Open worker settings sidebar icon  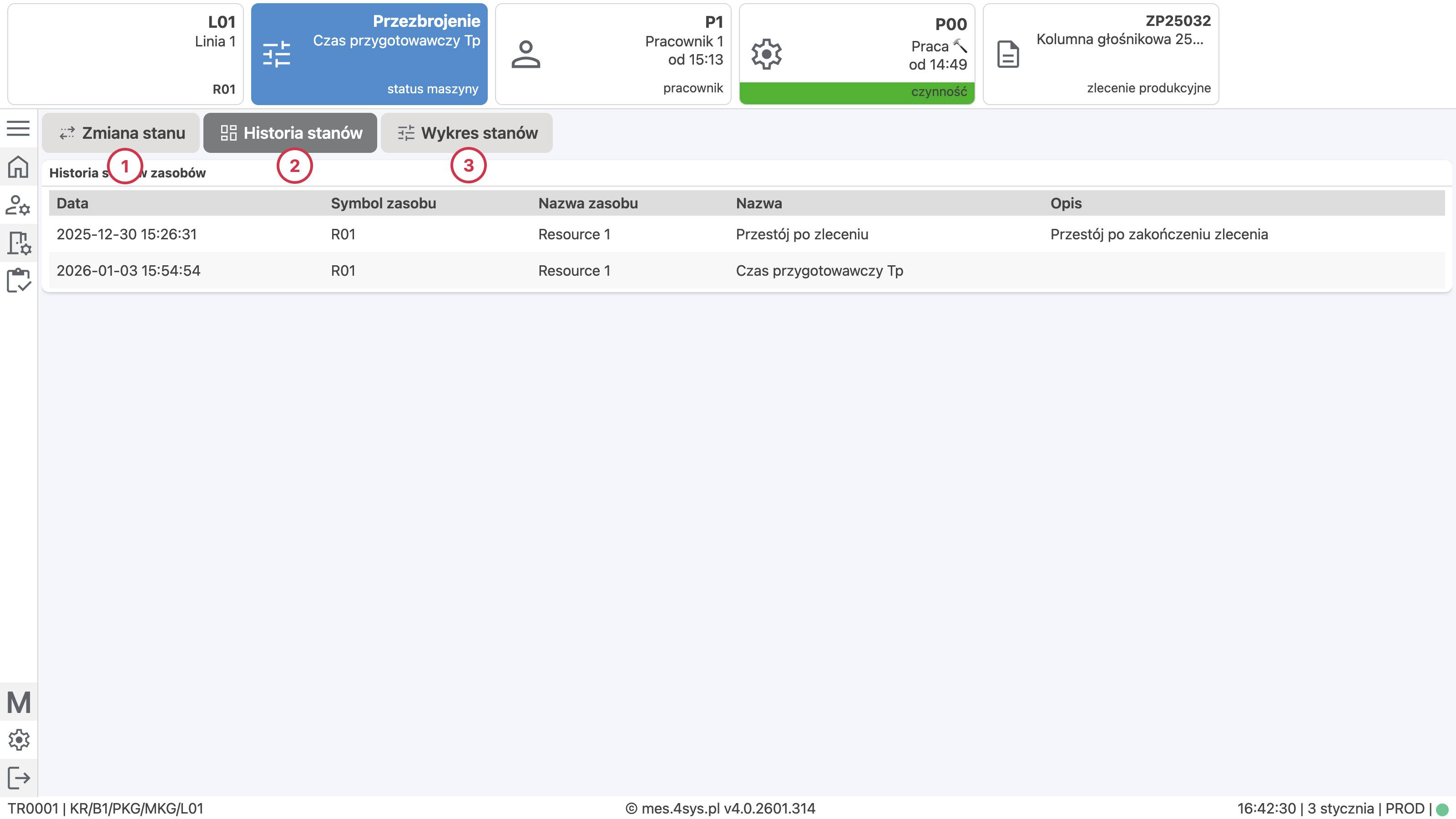tap(18, 205)
